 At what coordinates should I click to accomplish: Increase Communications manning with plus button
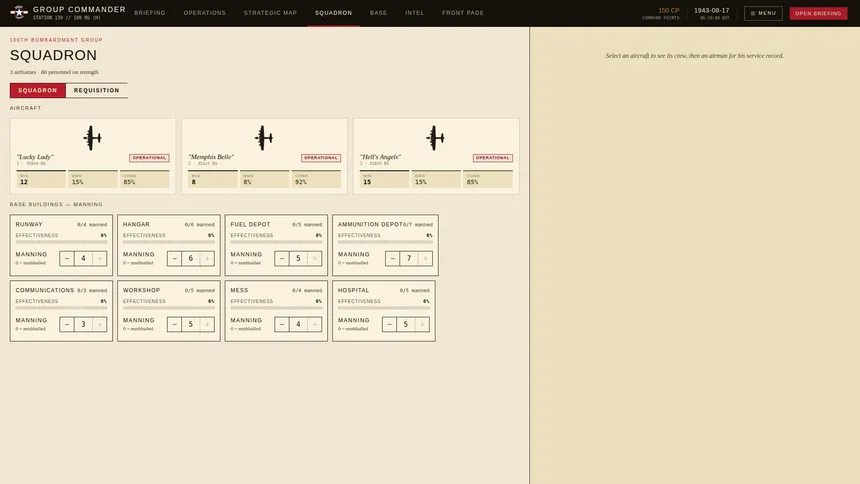coord(100,324)
